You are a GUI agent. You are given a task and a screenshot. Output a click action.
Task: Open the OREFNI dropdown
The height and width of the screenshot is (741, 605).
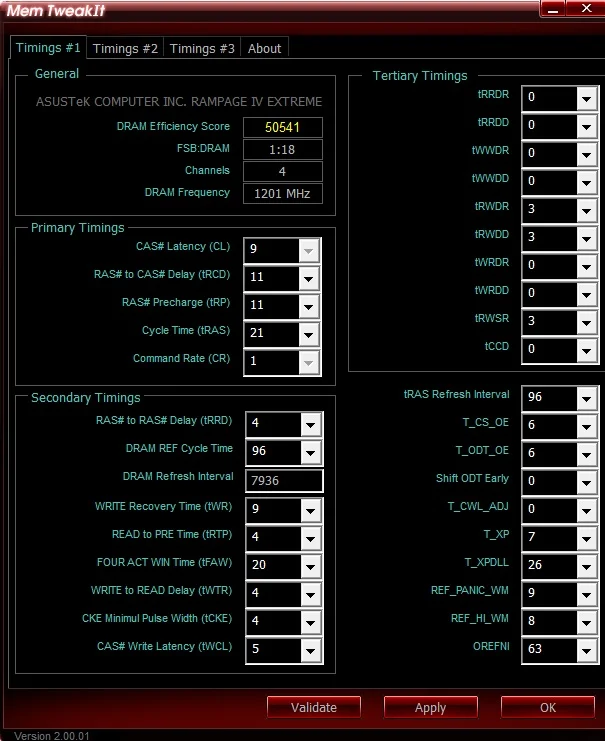click(x=586, y=650)
